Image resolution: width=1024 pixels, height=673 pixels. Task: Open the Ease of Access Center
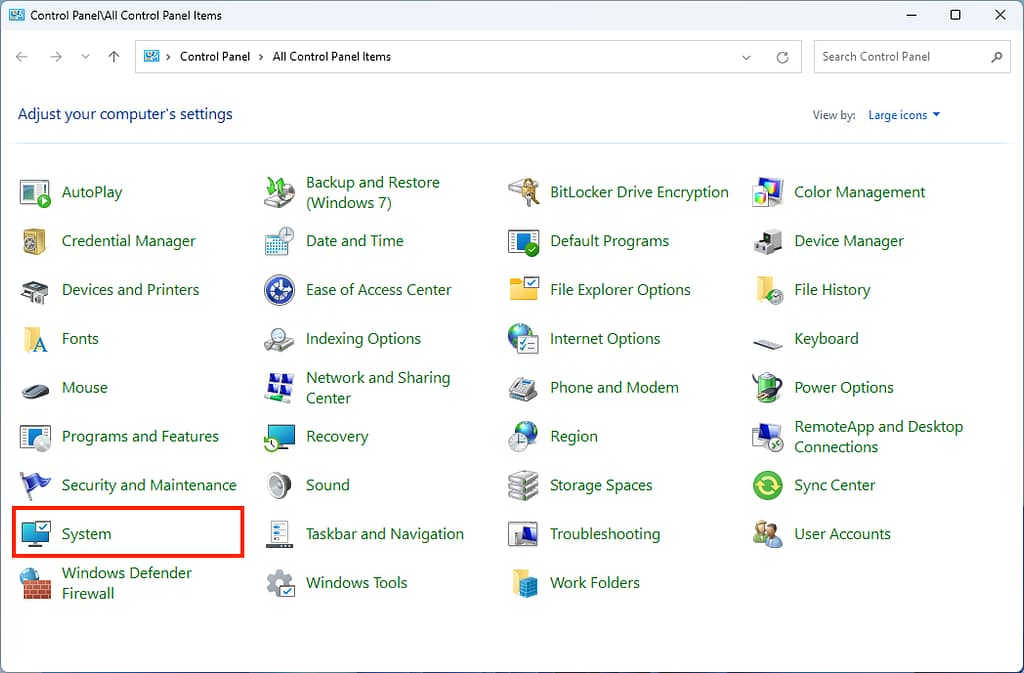(376, 290)
